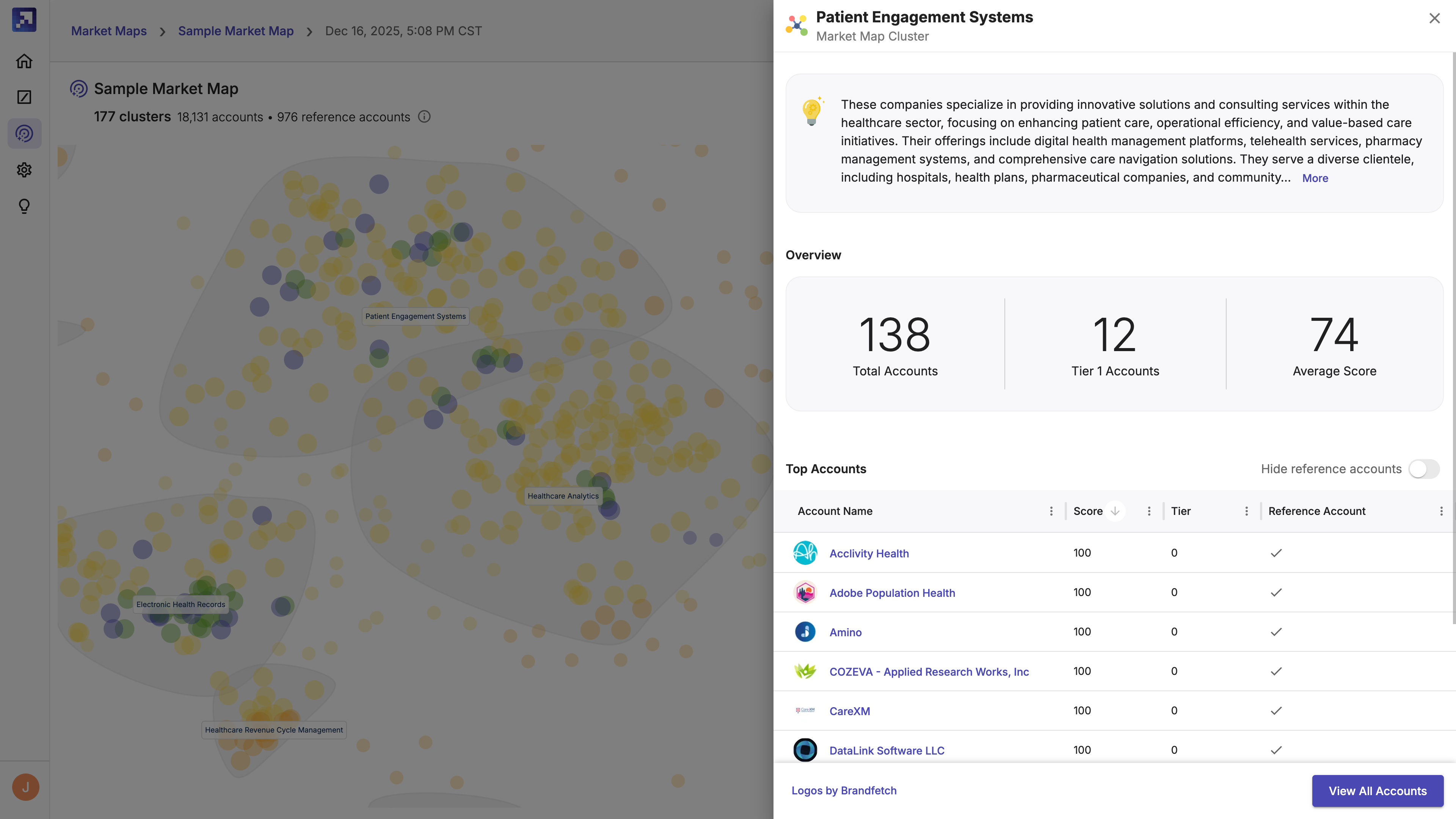Click the lightbulb insights sidebar icon

coord(24,206)
